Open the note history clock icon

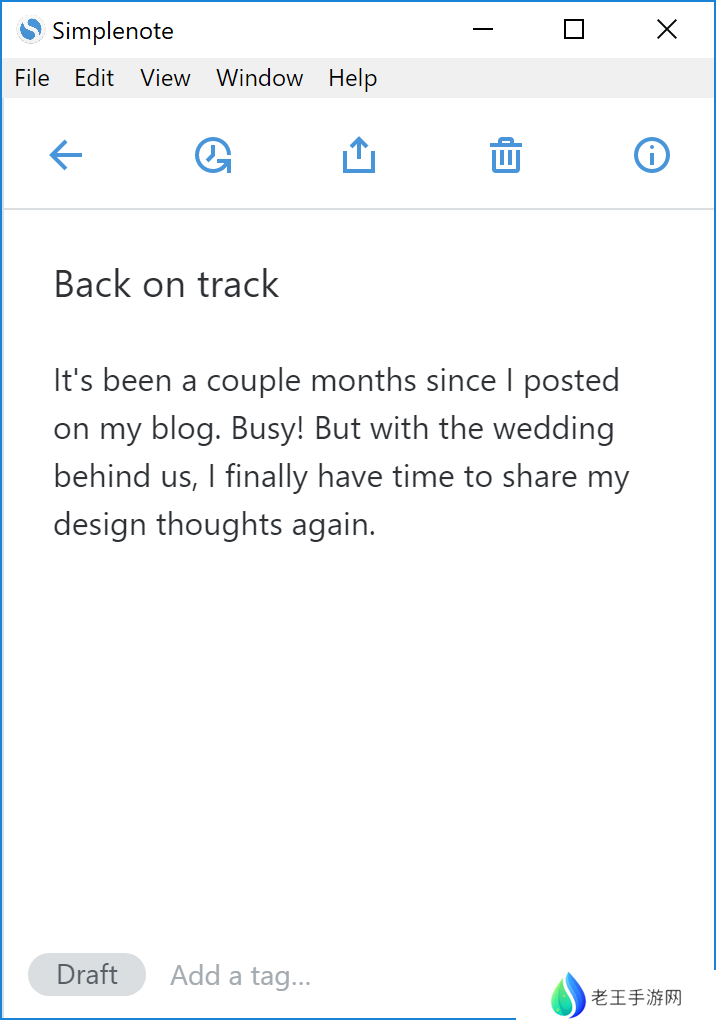pos(213,156)
